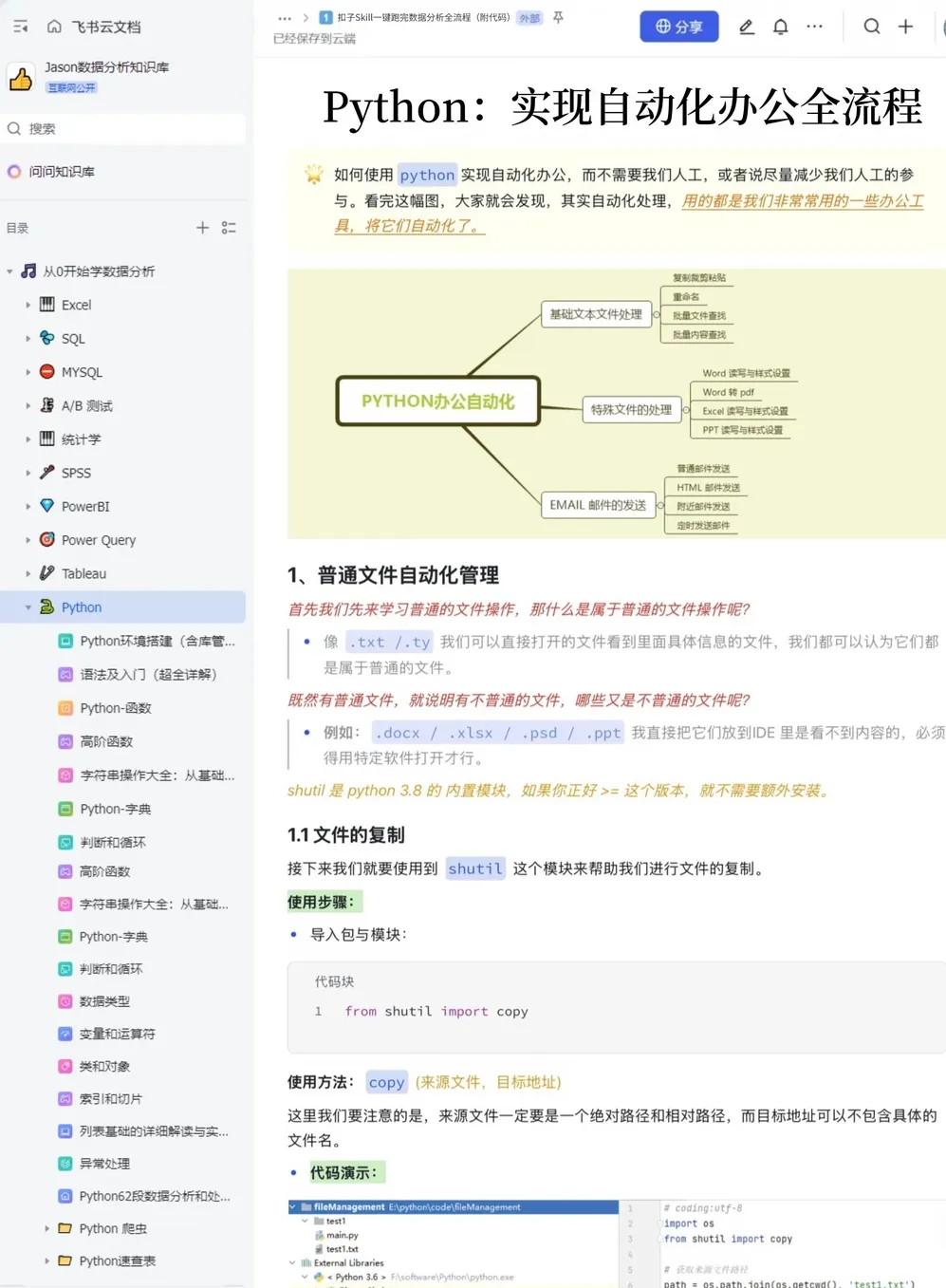
Task: Expand the Python 爬虫 folder arrow
Action: (x=46, y=1229)
